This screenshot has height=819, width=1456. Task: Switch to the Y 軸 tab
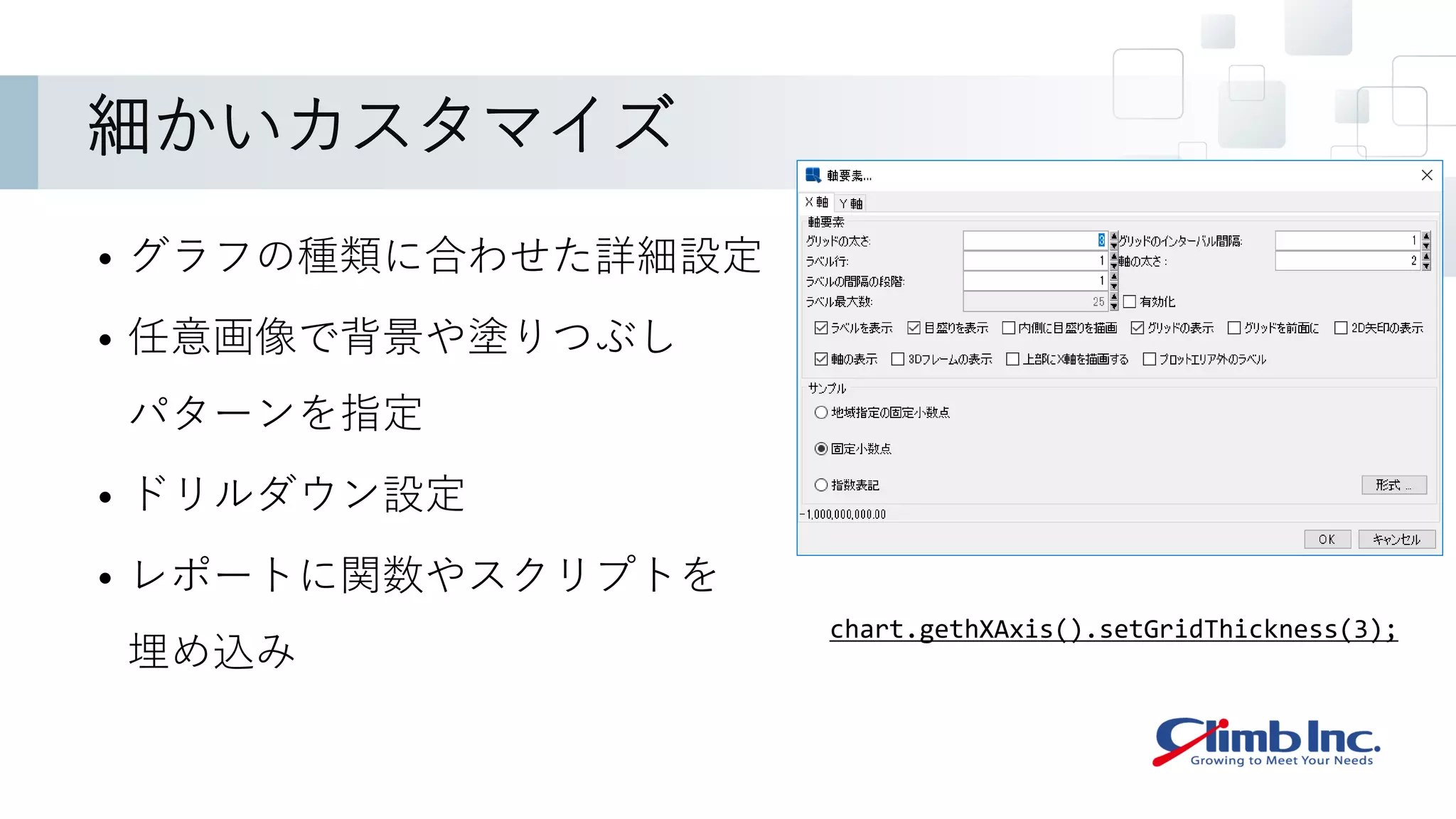tap(850, 203)
